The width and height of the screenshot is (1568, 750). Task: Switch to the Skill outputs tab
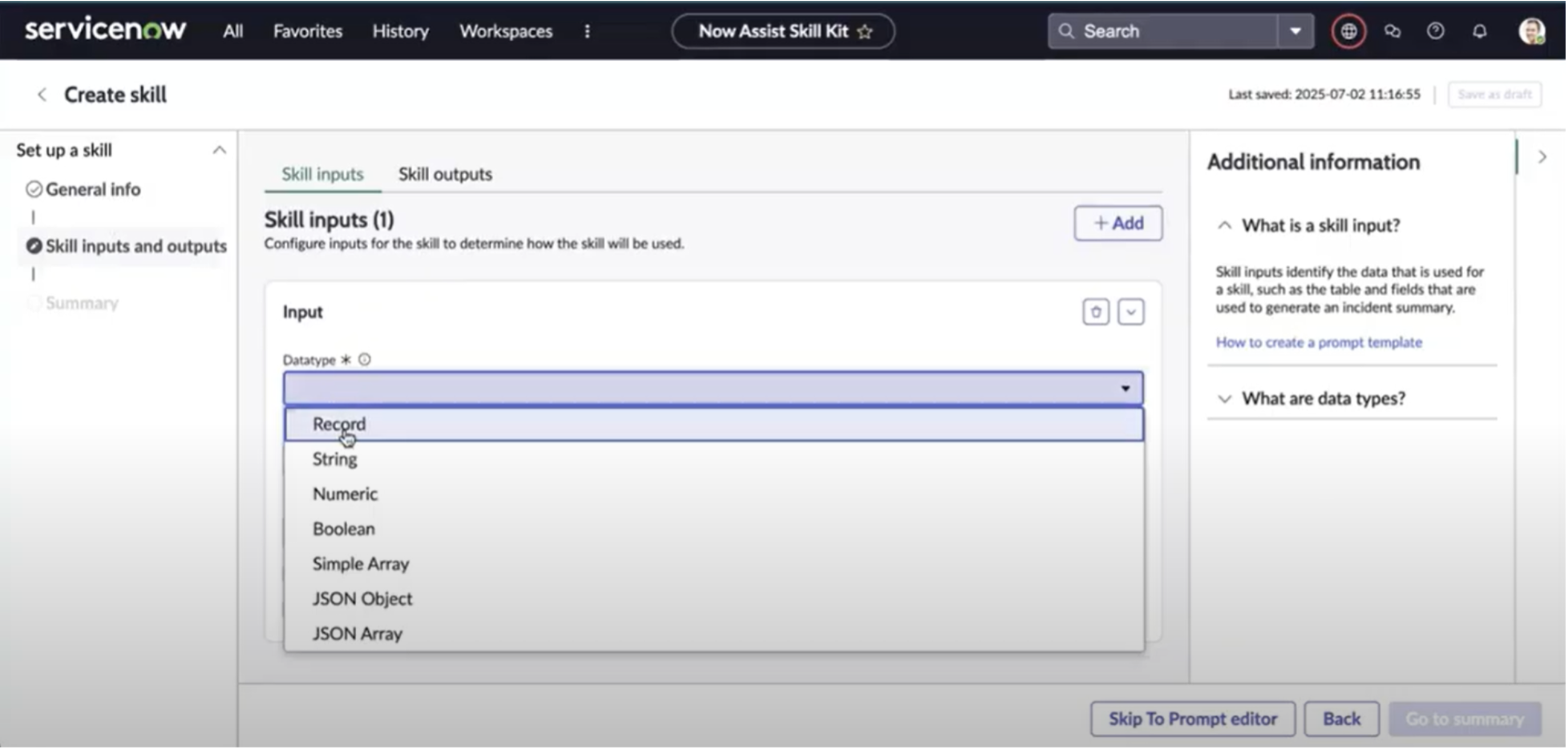click(x=445, y=174)
